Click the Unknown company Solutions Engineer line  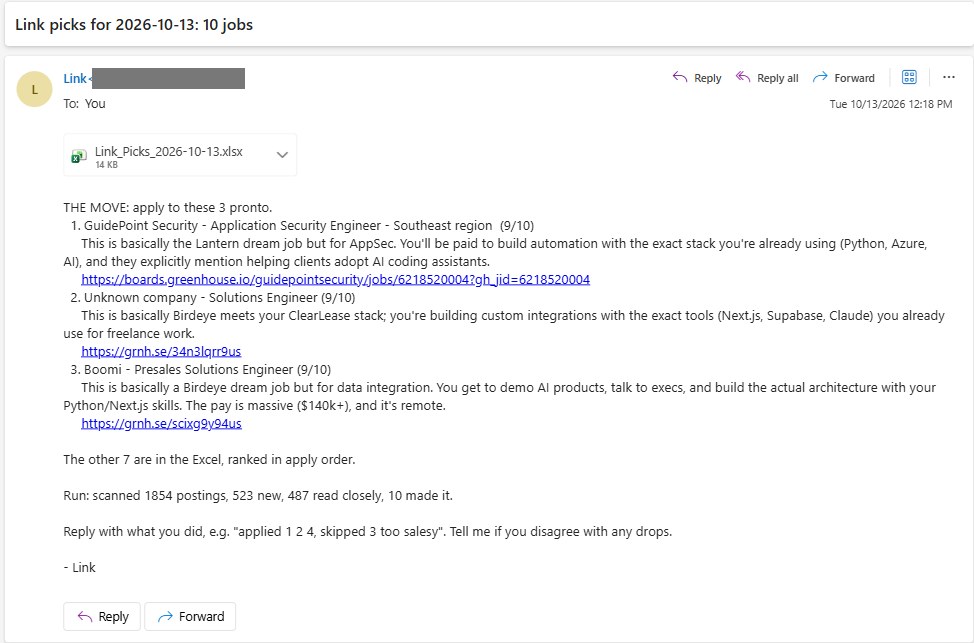[x=212, y=298]
